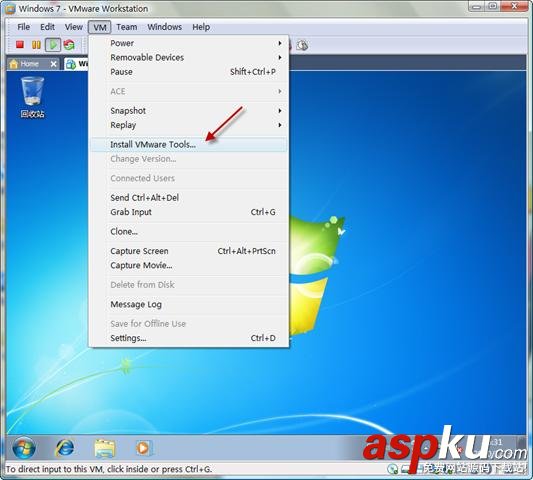
Task: Expand the Snapshot submenu
Action: click(x=188, y=111)
